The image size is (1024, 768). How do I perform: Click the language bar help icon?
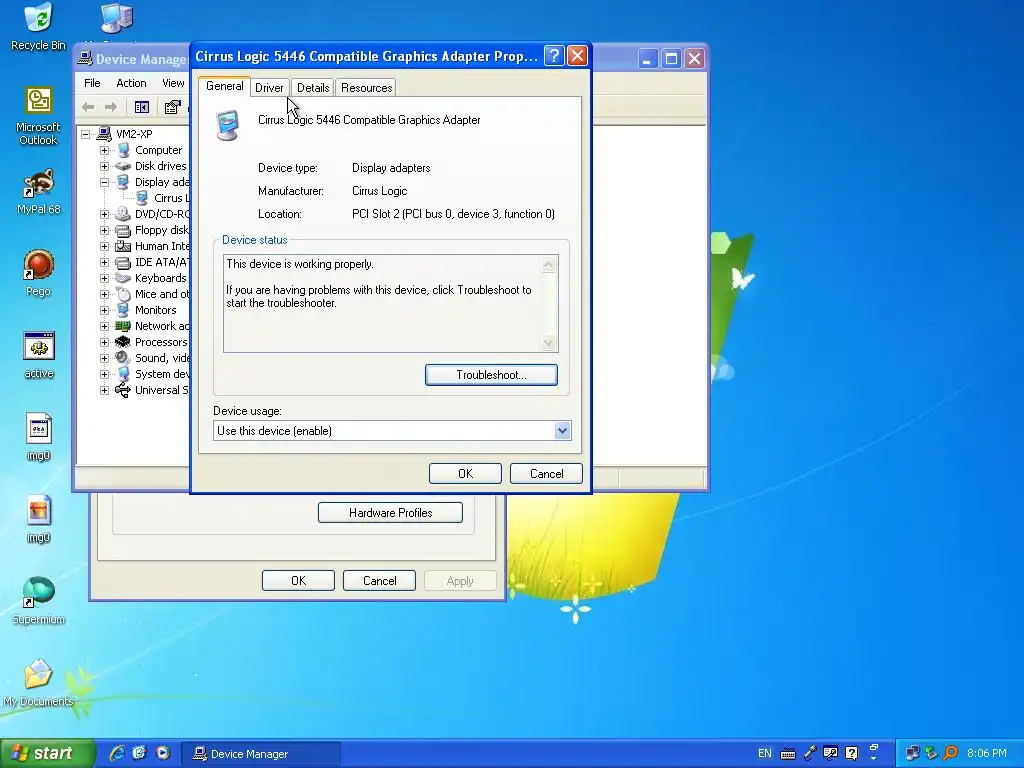point(852,753)
